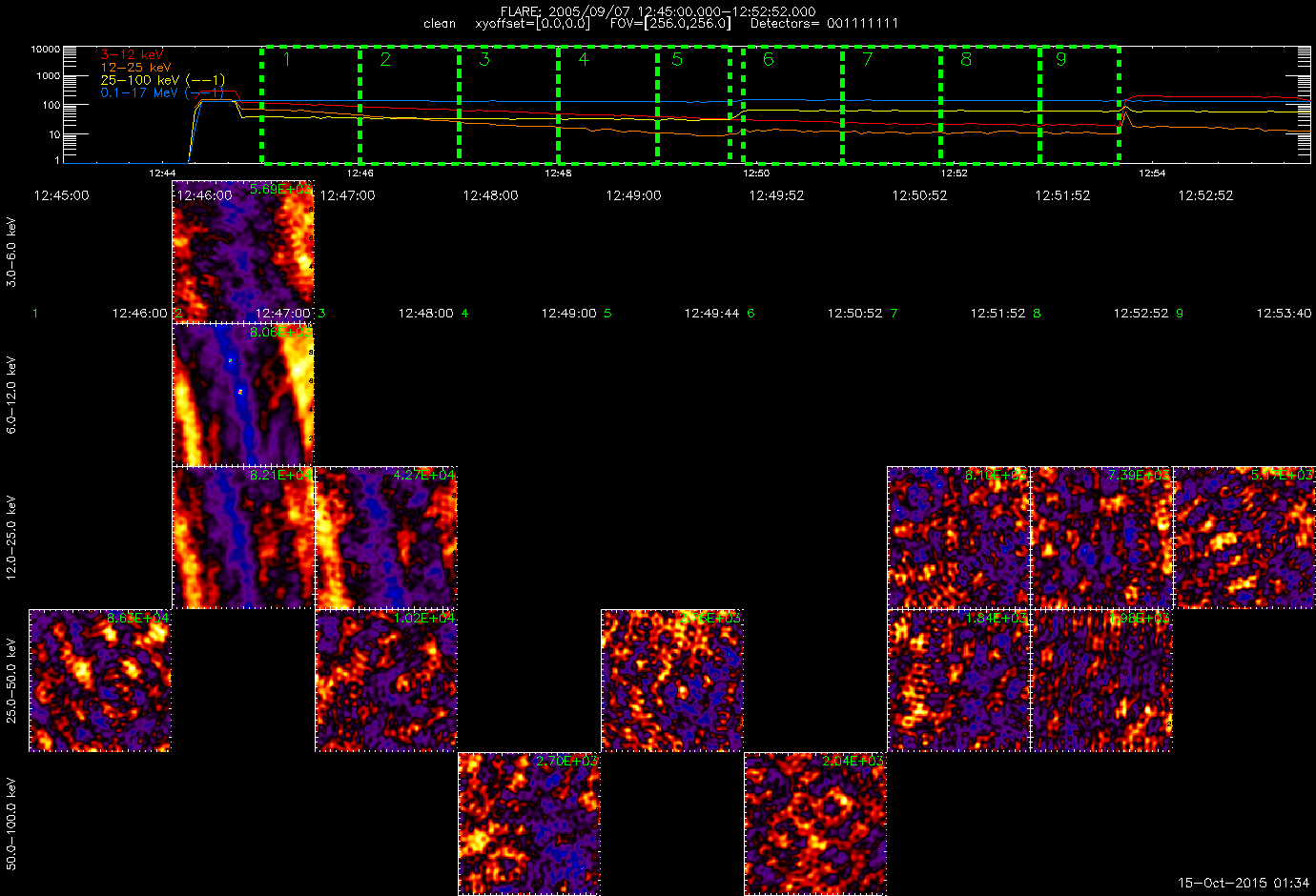Click the 6.0-12.0 keV row label
Screen dimensions: 1316x896
point(11,395)
